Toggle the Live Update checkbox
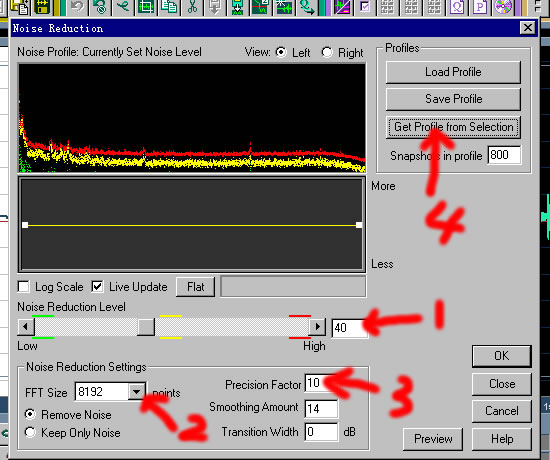The width and height of the screenshot is (550, 460). point(97,286)
